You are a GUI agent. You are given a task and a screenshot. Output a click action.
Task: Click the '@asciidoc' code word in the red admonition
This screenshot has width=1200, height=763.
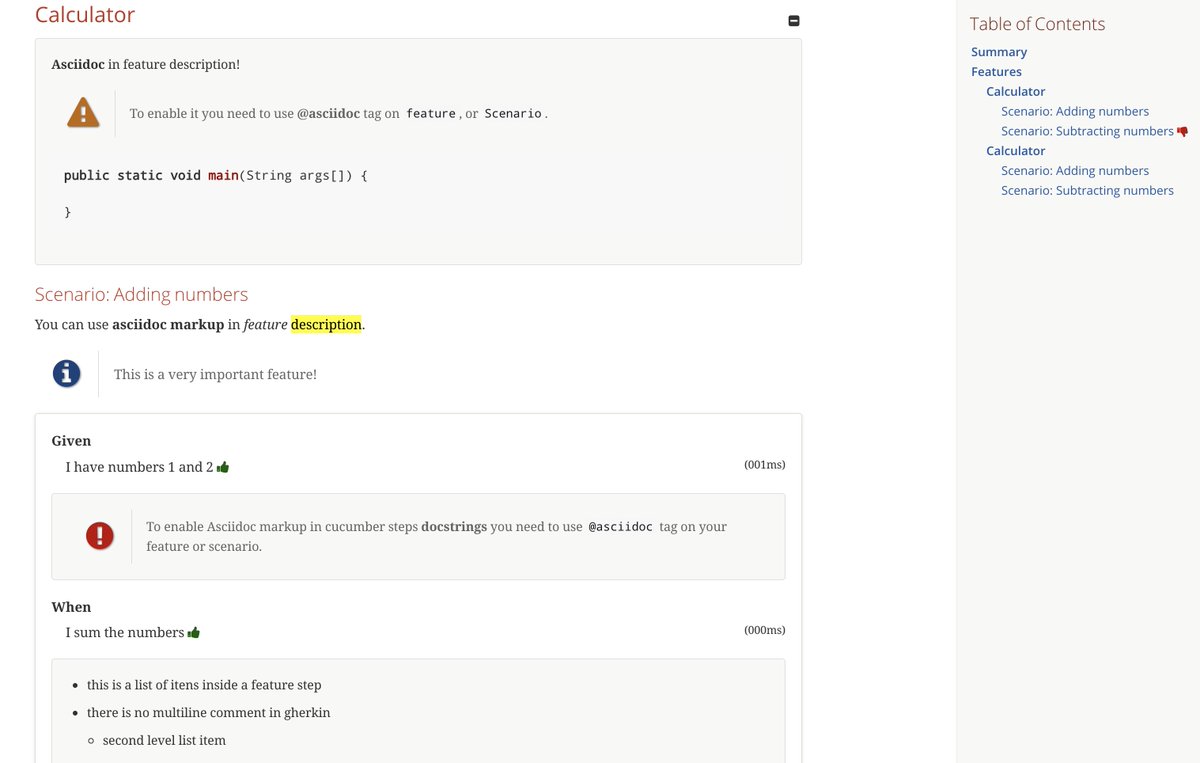[x=620, y=526]
